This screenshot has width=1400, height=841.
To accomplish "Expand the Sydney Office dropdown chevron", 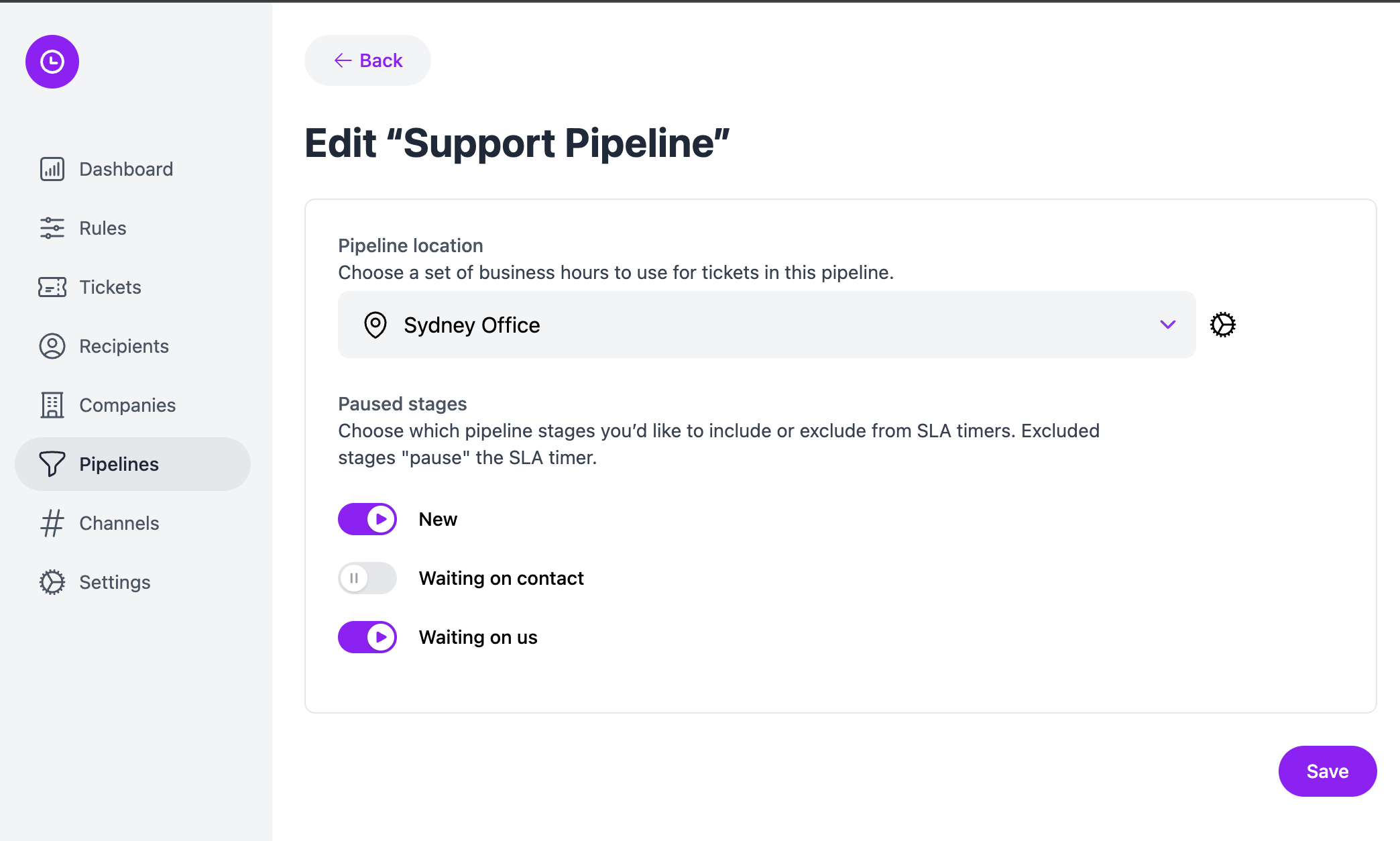I will (x=1168, y=325).
